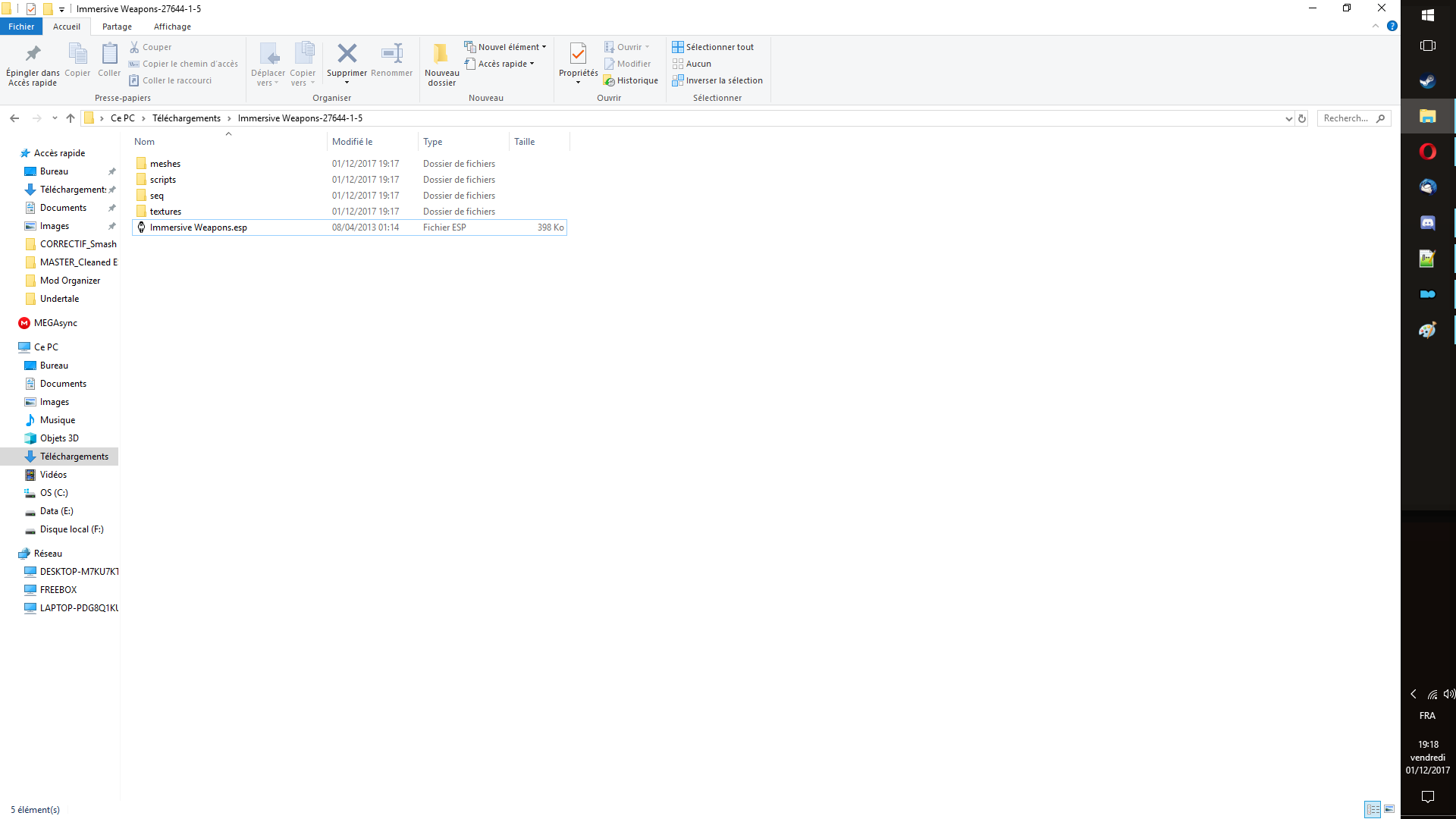Screen dimensions: 1456x819
Task: Switch to the Affichage ribbon tab
Action: tap(172, 27)
